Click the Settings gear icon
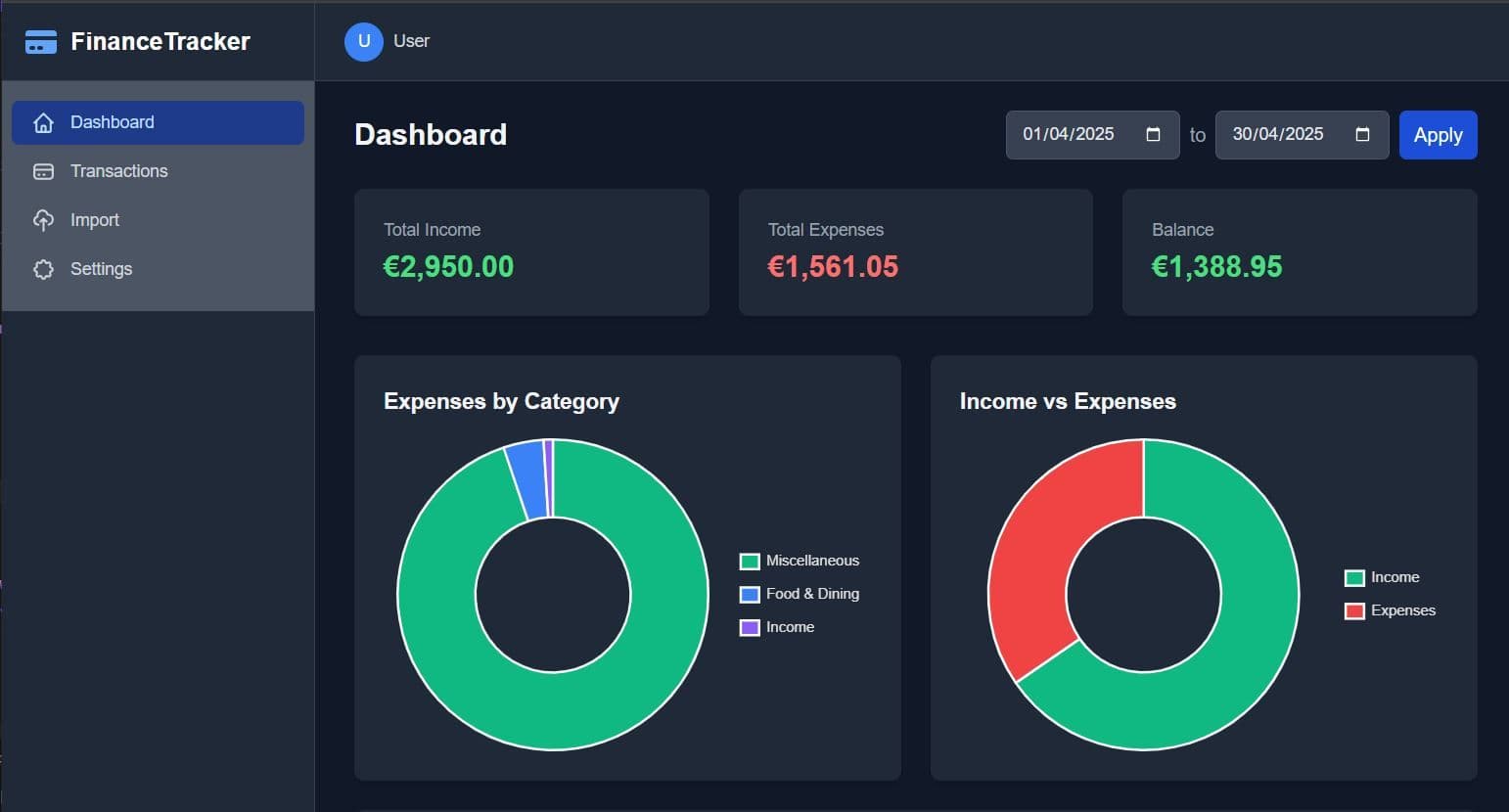 pyautogui.click(x=43, y=269)
